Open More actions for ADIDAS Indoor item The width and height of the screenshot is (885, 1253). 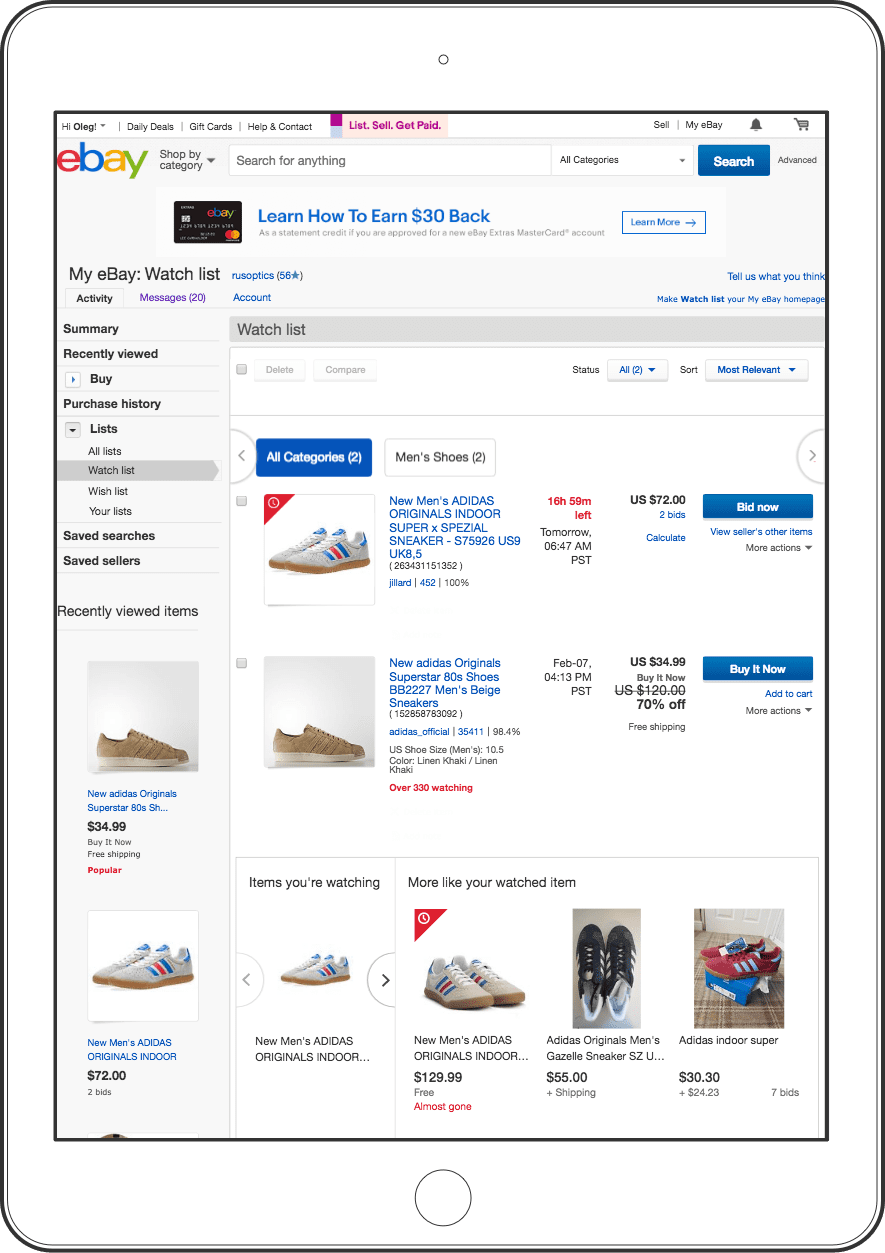778,548
